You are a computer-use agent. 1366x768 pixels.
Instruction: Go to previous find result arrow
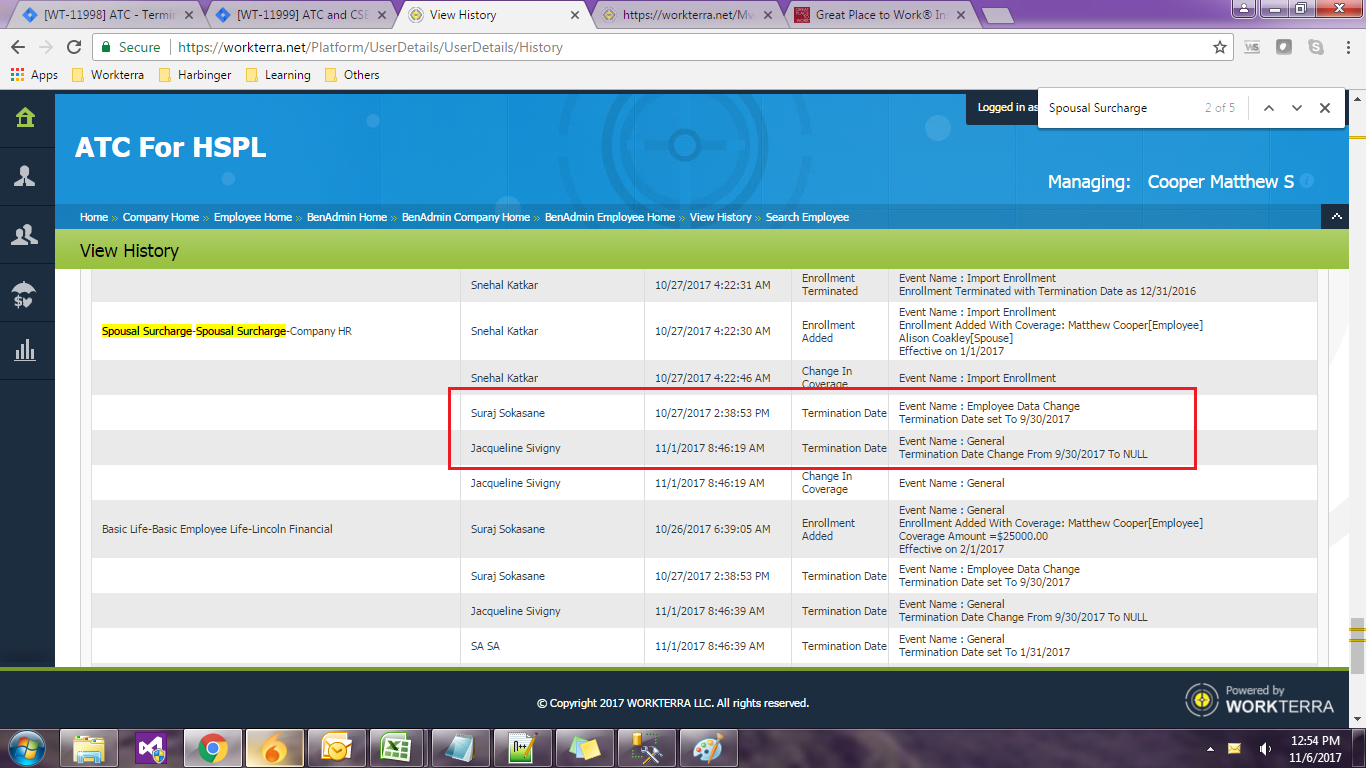click(1268, 108)
